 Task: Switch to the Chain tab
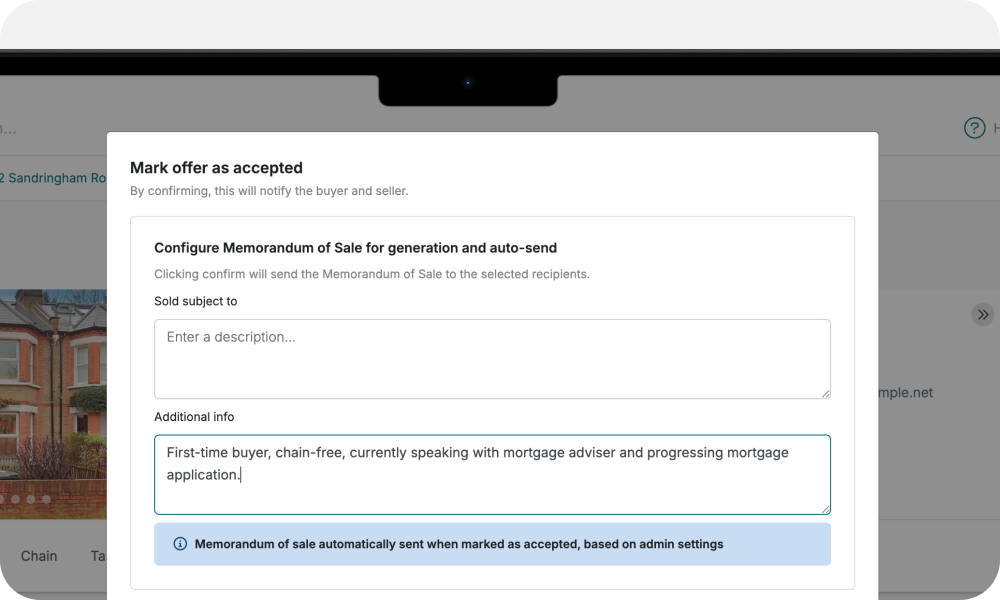click(x=38, y=556)
